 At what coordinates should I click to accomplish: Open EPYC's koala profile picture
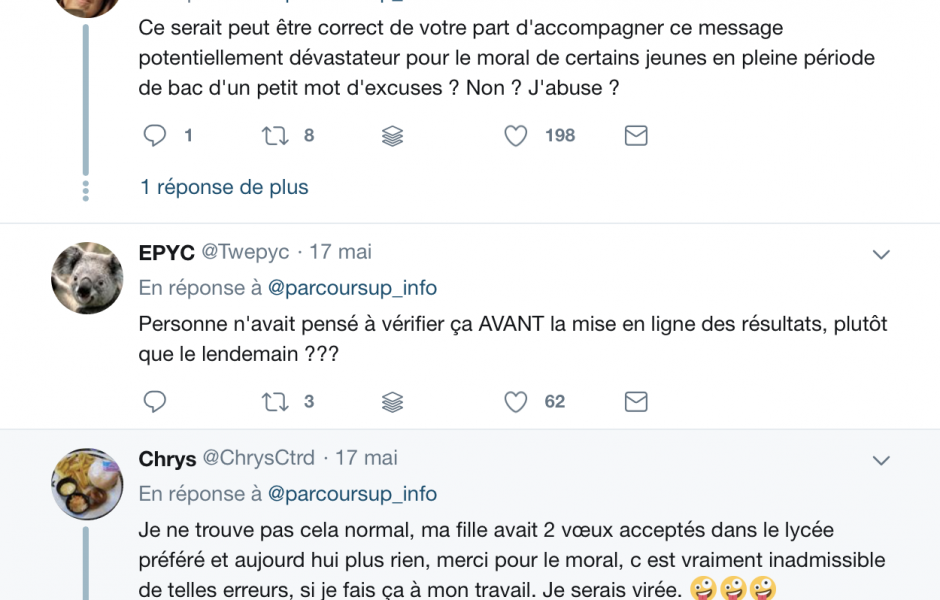(x=87, y=278)
